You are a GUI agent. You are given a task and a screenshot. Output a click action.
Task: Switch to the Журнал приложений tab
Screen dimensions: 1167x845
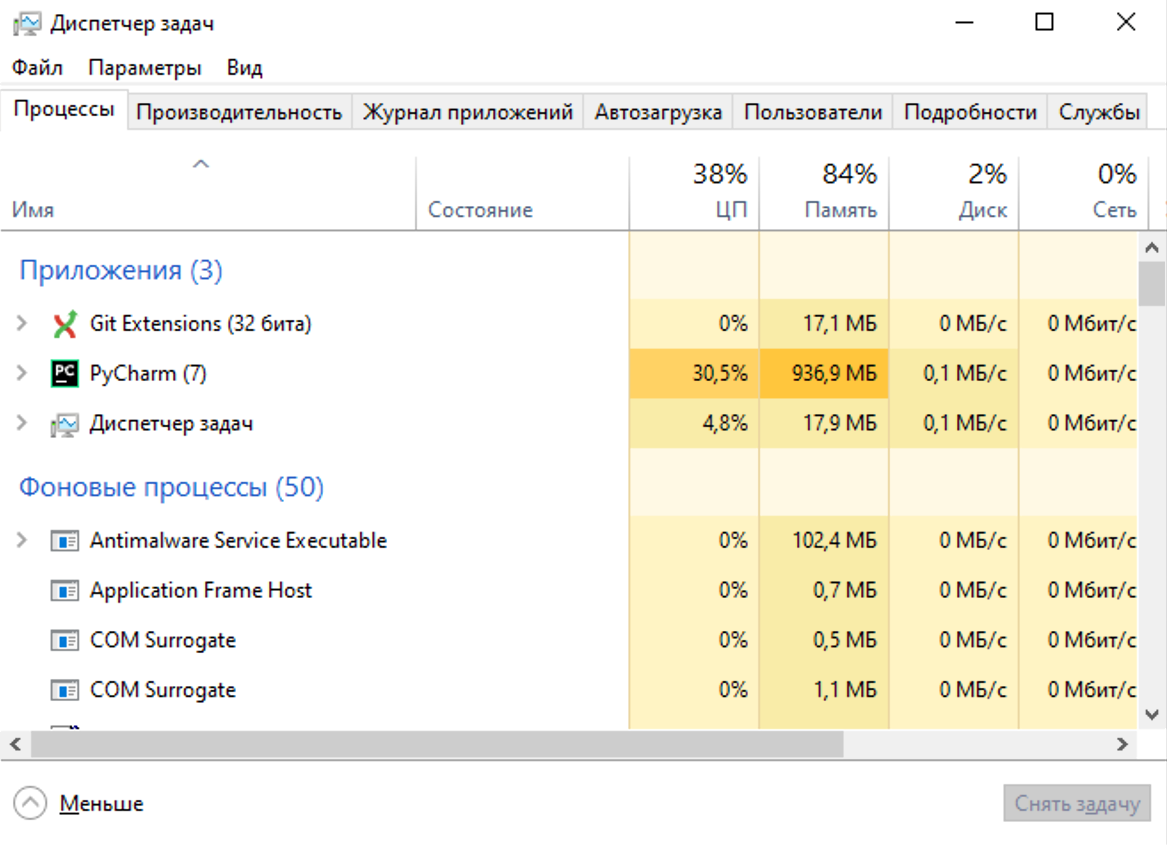pyautogui.click(x=467, y=112)
